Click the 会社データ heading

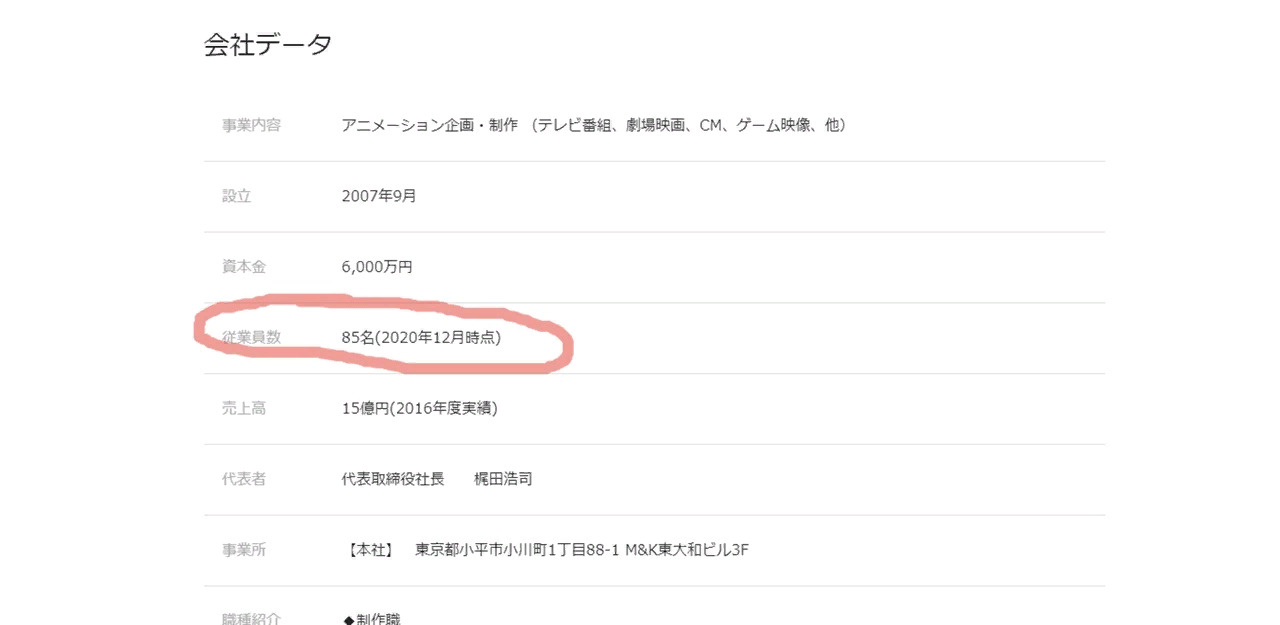(x=268, y=45)
